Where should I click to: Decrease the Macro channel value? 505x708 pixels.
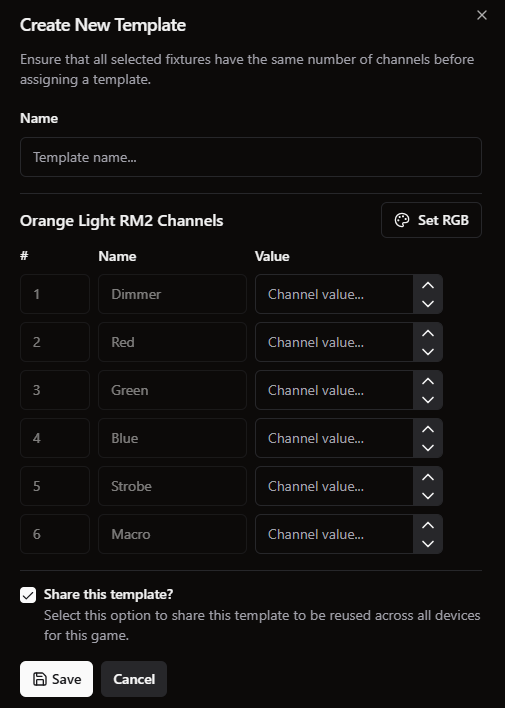428,544
